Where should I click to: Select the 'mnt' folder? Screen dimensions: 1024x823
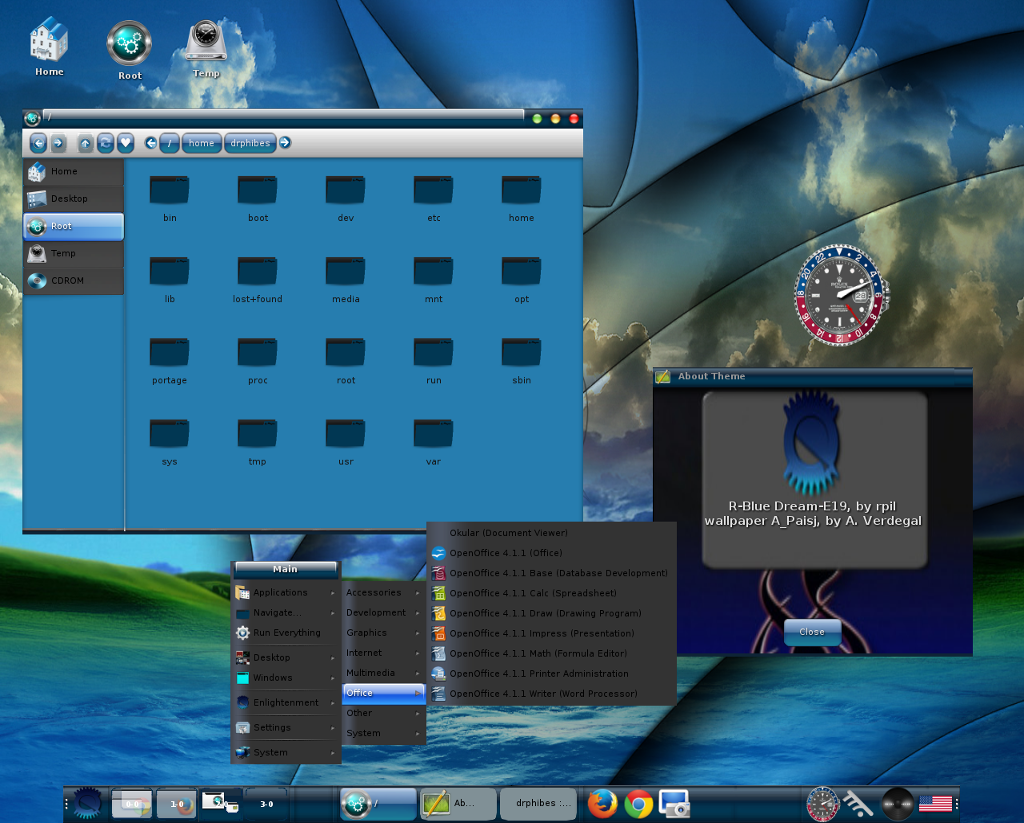[433, 279]
